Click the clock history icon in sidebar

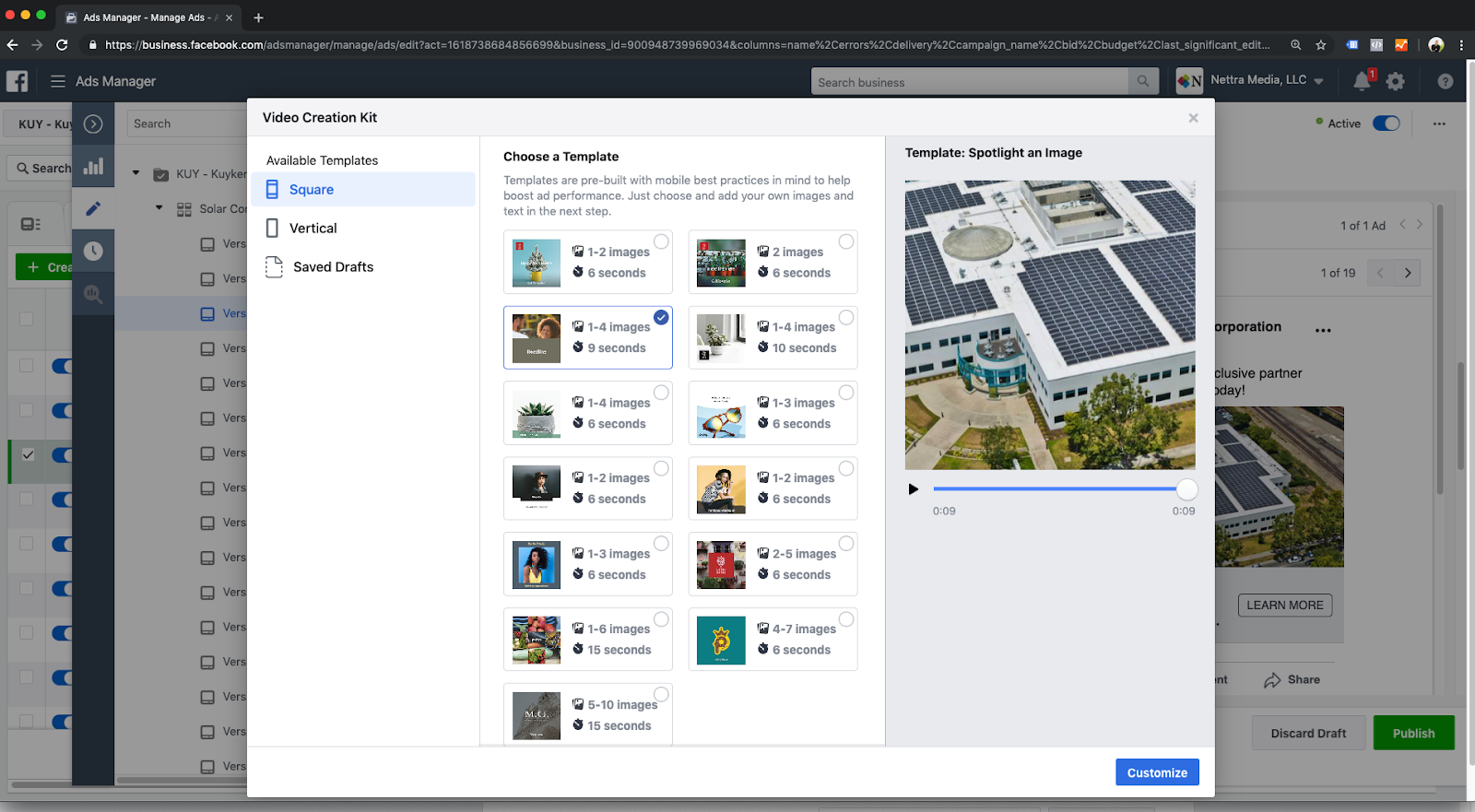(x=93, y=251)
